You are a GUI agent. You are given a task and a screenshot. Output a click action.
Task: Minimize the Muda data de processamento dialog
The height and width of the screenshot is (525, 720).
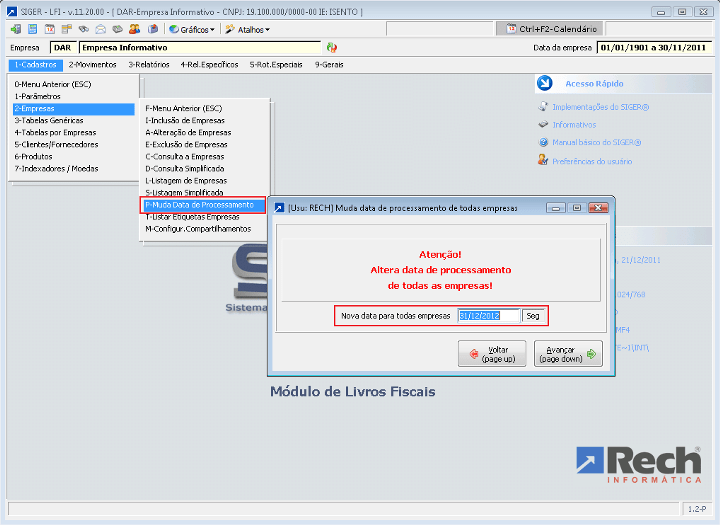[556, 208]
